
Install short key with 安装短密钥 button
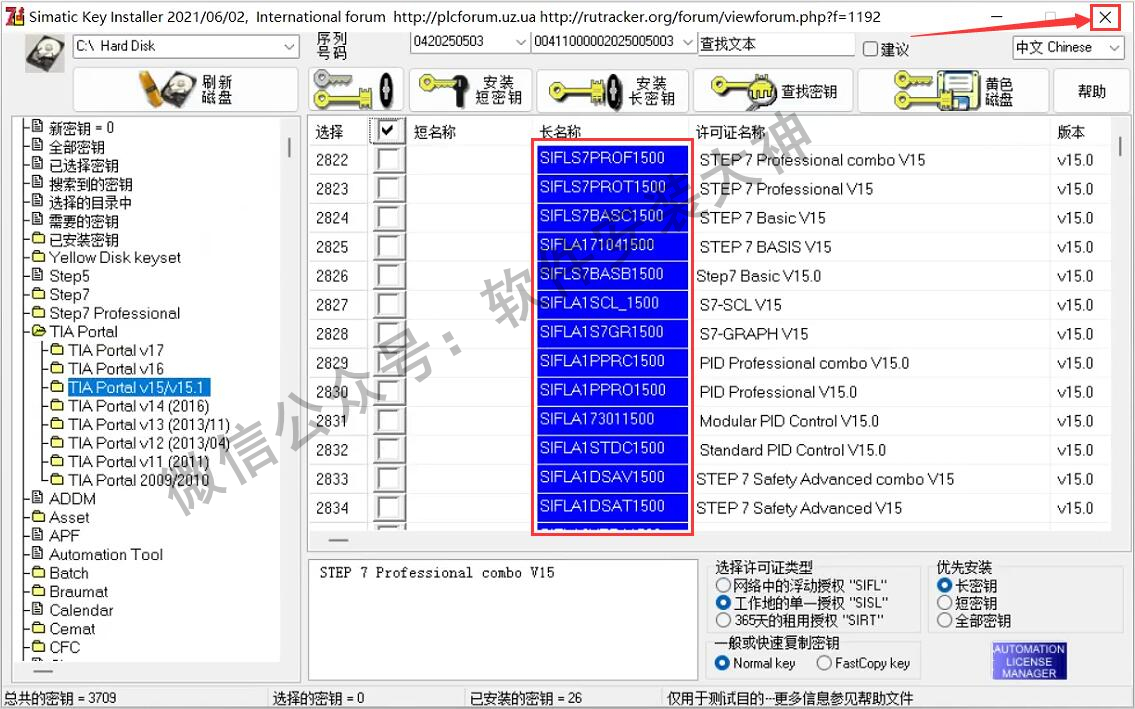click(x=471, y=90)
